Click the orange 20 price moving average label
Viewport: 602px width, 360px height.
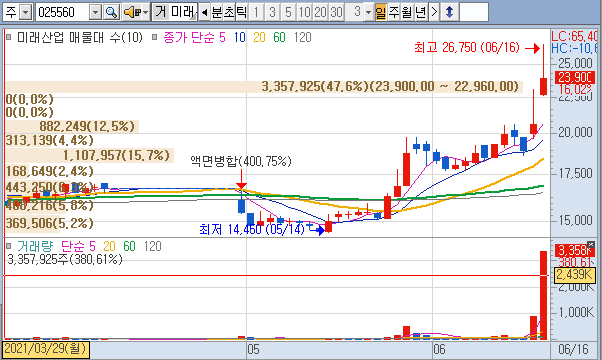[x=260, y=37]
